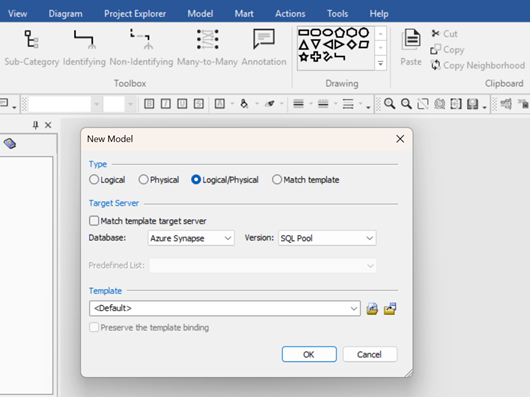Click the Zoom In magnifier icon

(389, 104)
